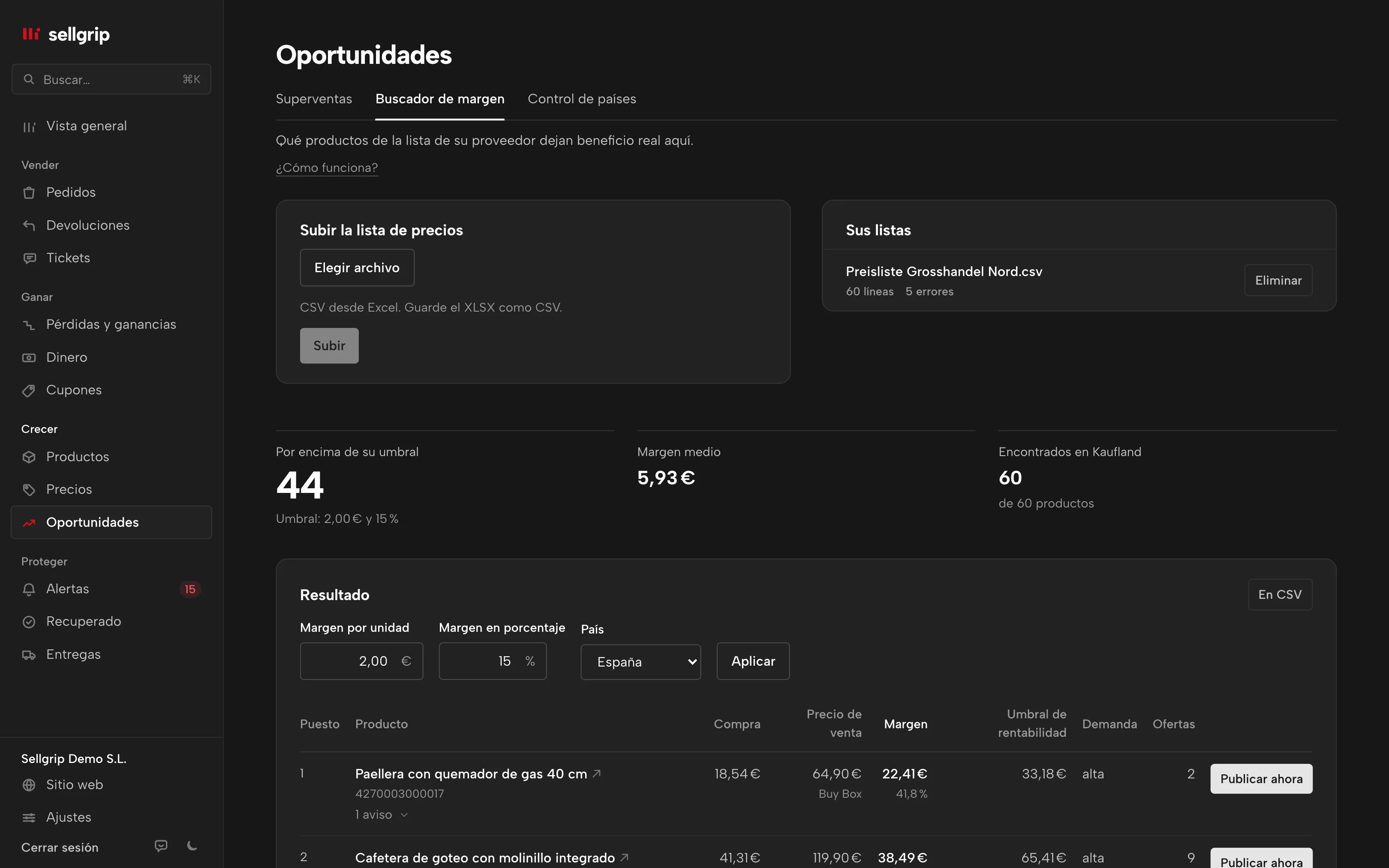This screenshot has height=868, width=1389.
Task: Open the País dropdown set to España
Action: 640,662
